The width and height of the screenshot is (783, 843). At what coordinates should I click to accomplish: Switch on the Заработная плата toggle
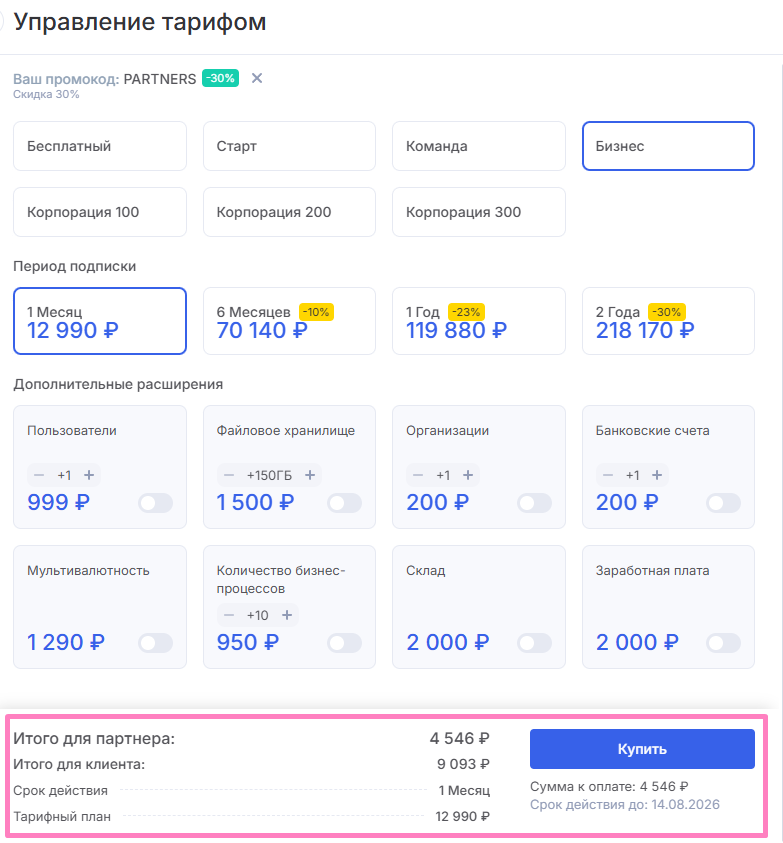click(723, 643)
